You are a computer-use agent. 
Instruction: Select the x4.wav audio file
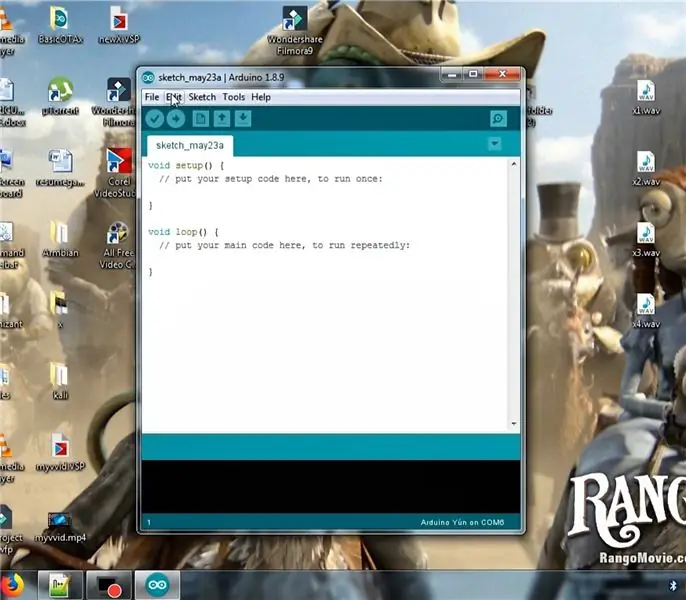click(x=646, y=311)
